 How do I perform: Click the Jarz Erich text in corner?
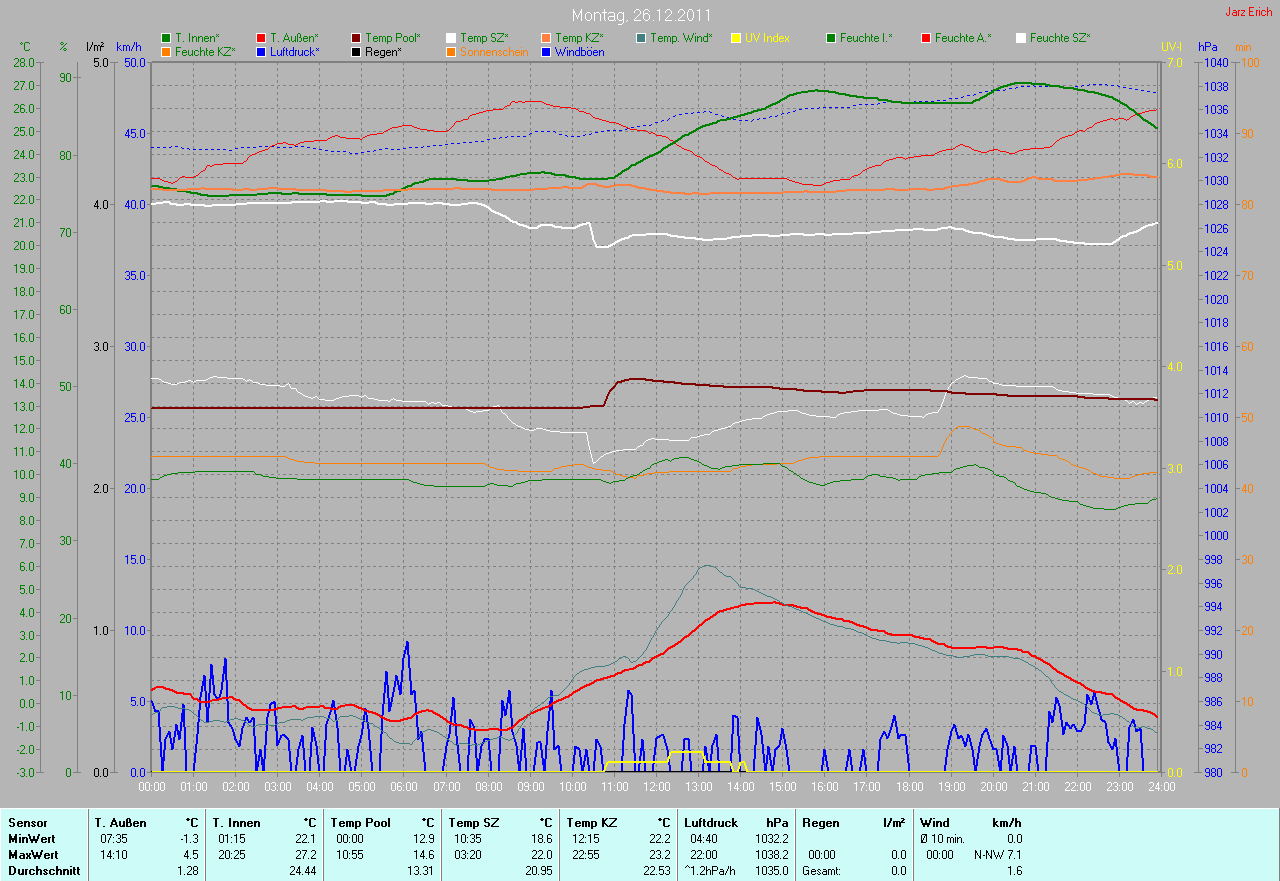1249,12
